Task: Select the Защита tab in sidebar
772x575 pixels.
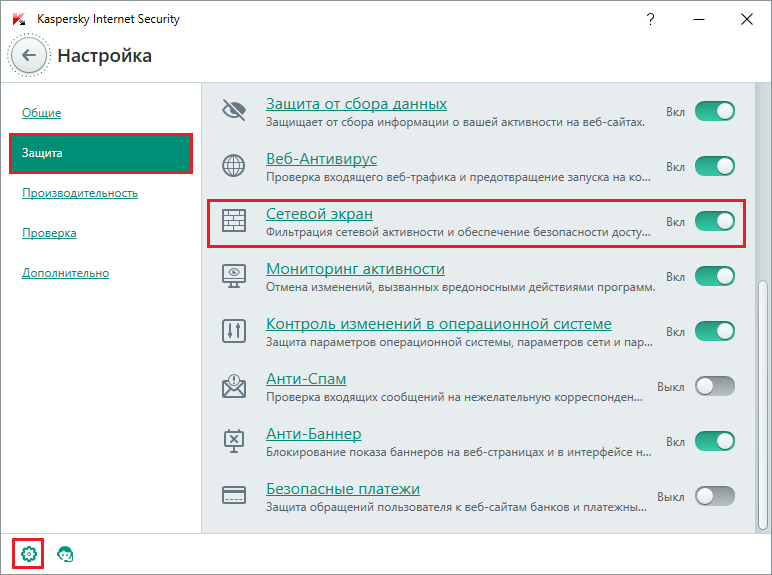Action: (x=100, y=153)
